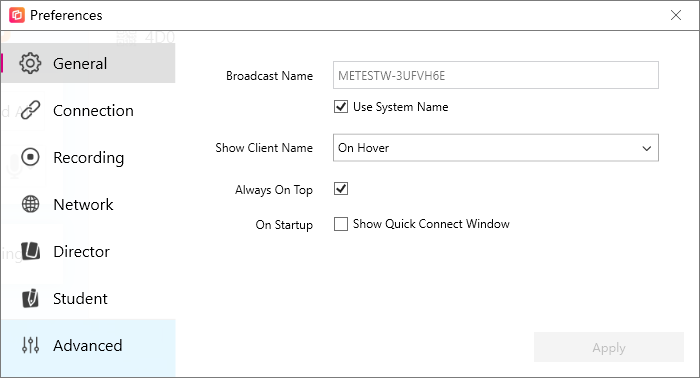Click the Advanced sliders icon
This screenshot has width=700, height=378.
30,345
